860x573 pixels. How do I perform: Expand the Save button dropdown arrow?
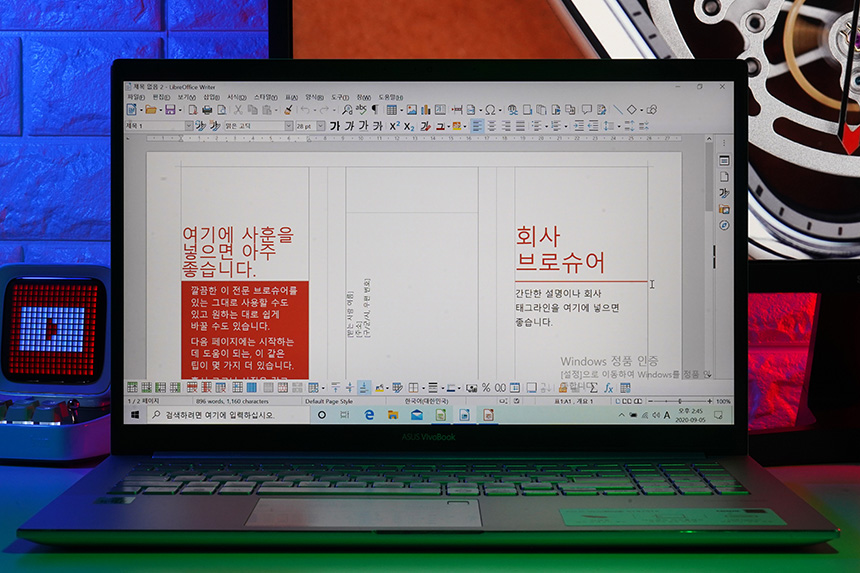pos(180,110)
